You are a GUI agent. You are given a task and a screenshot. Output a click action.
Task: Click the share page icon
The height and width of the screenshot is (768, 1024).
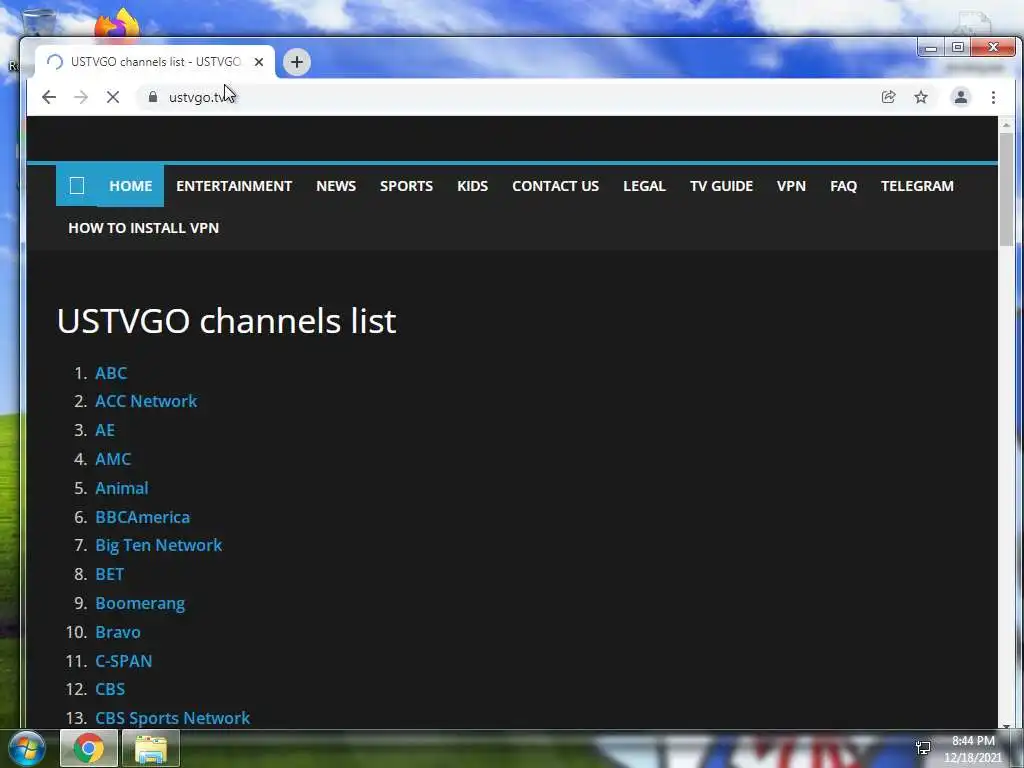tap(888, 97)
